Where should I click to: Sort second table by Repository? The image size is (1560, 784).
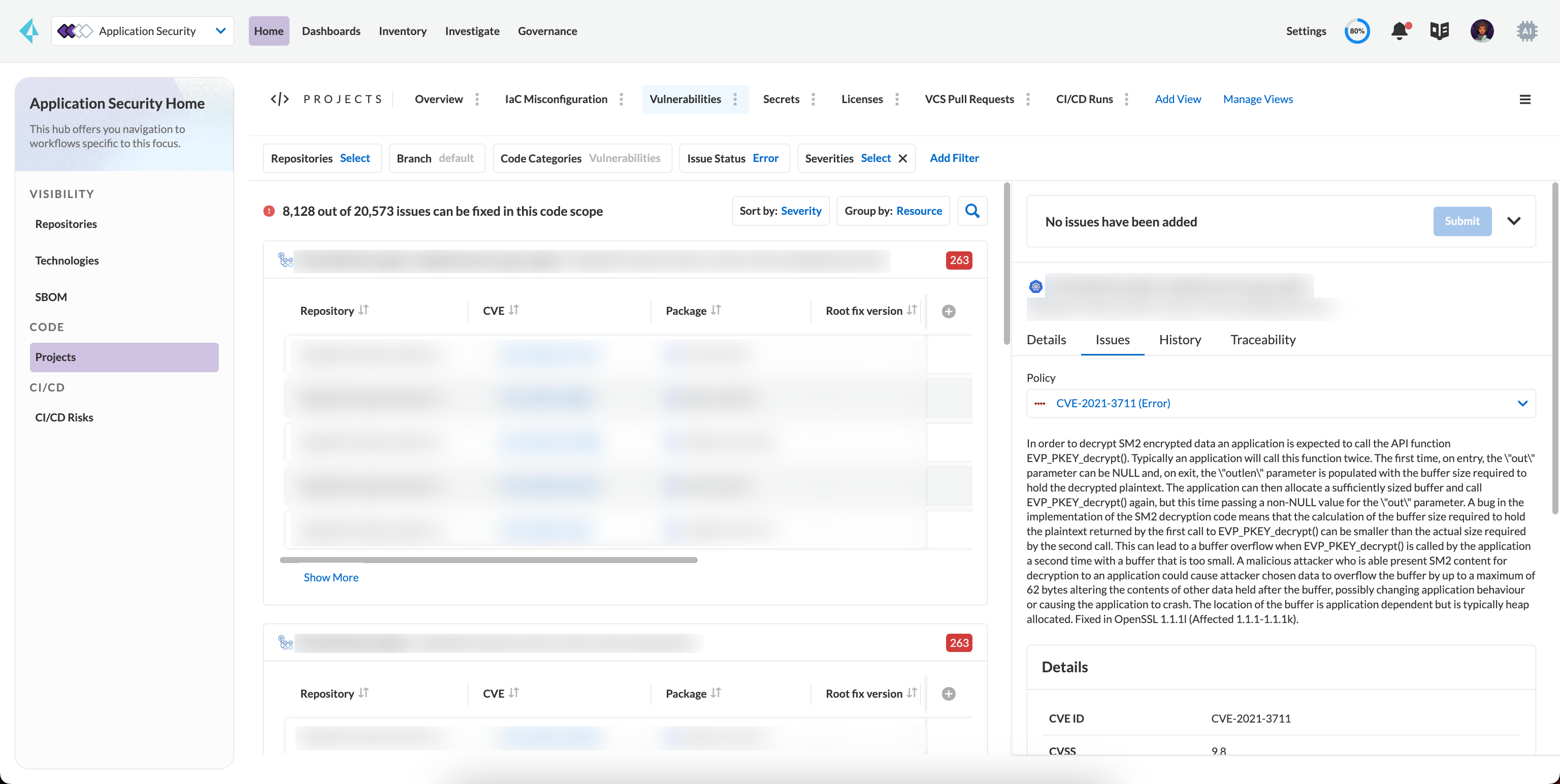coord(364,693)
